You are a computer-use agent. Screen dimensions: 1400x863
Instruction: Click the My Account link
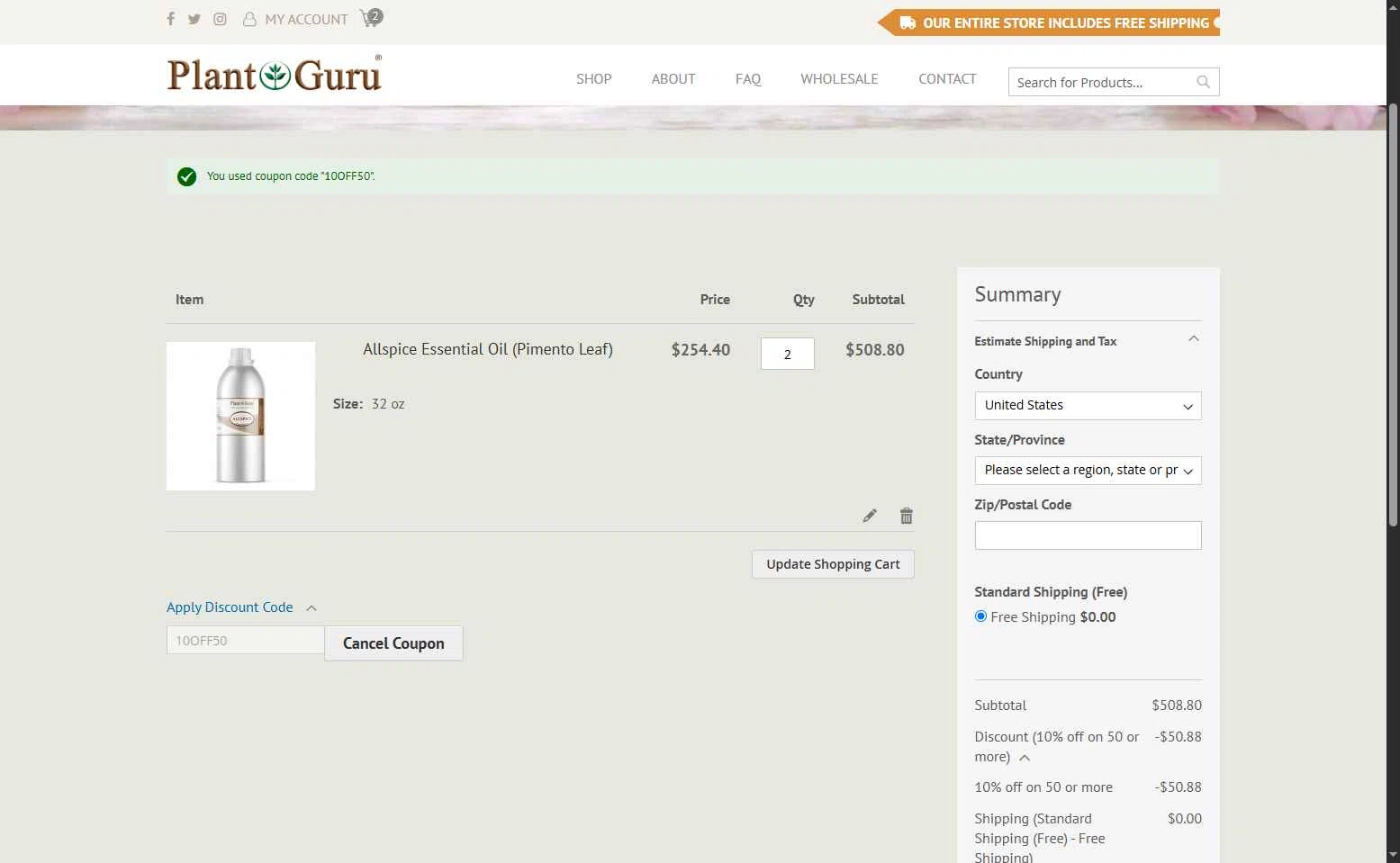[295, 19]
